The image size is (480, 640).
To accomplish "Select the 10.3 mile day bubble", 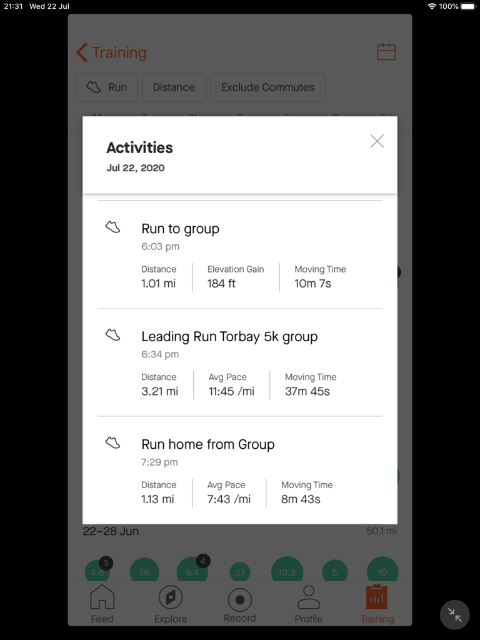I will tap(287, 572).
